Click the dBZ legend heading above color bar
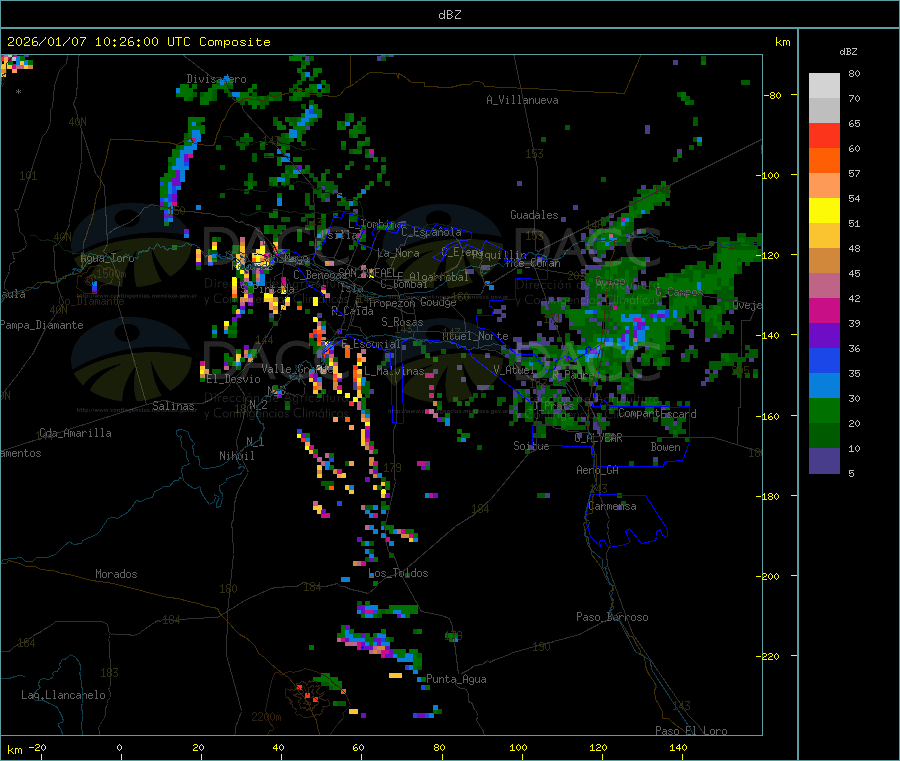The width and height of the screenshot is (900, 761). (x=848, y=52)
